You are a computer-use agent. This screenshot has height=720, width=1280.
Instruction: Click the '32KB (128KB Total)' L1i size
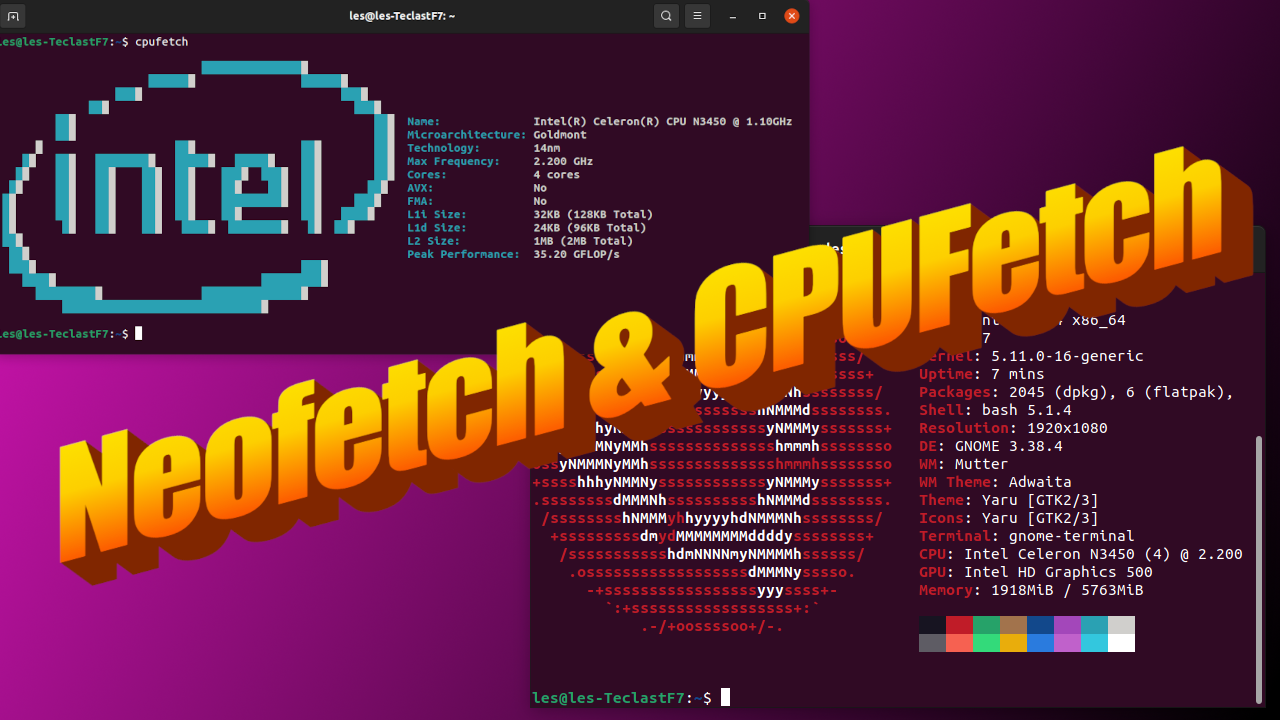pyautogui.click(x=593, y=215)
